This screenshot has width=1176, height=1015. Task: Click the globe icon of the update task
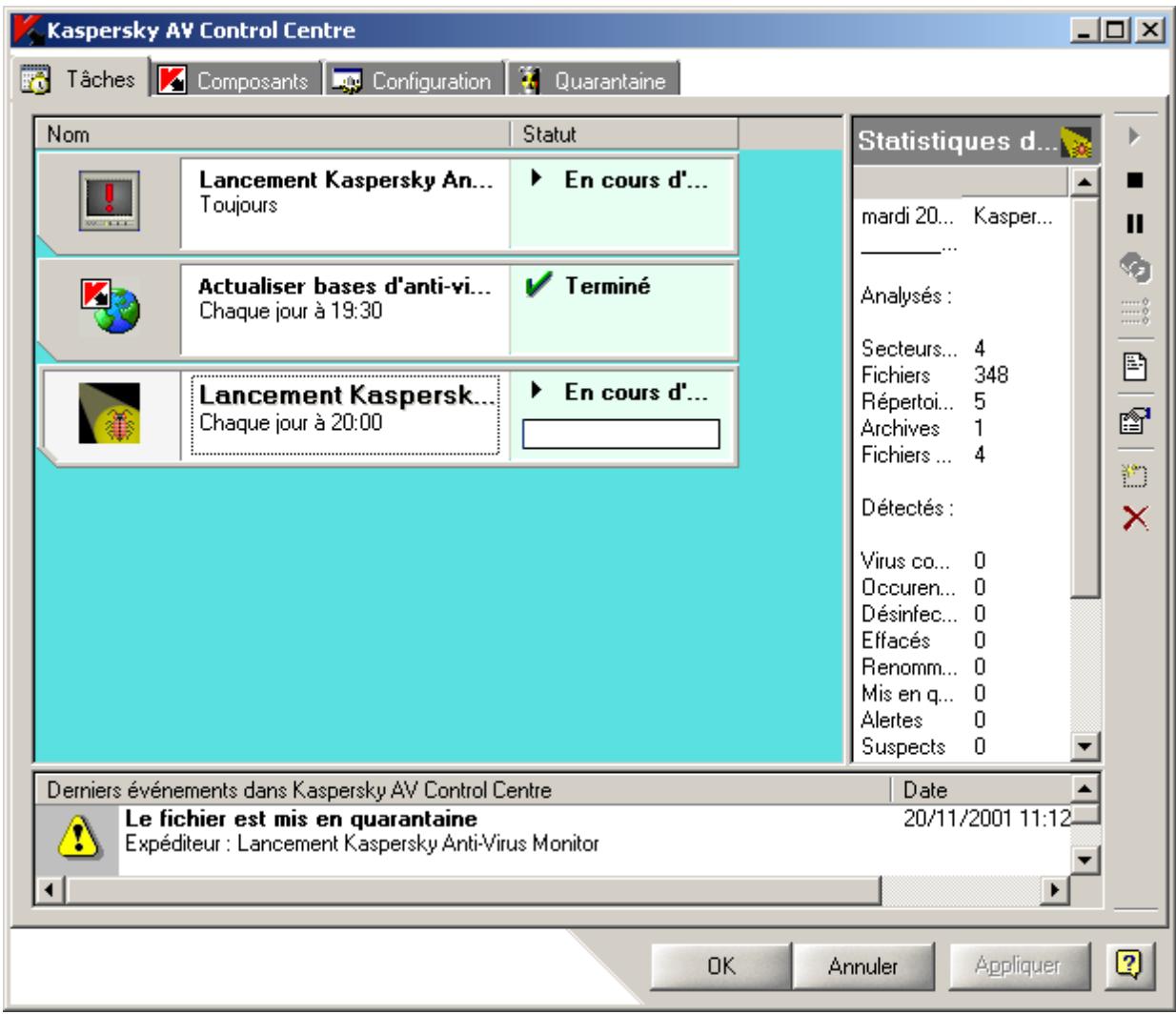click(x=109, y=307)
